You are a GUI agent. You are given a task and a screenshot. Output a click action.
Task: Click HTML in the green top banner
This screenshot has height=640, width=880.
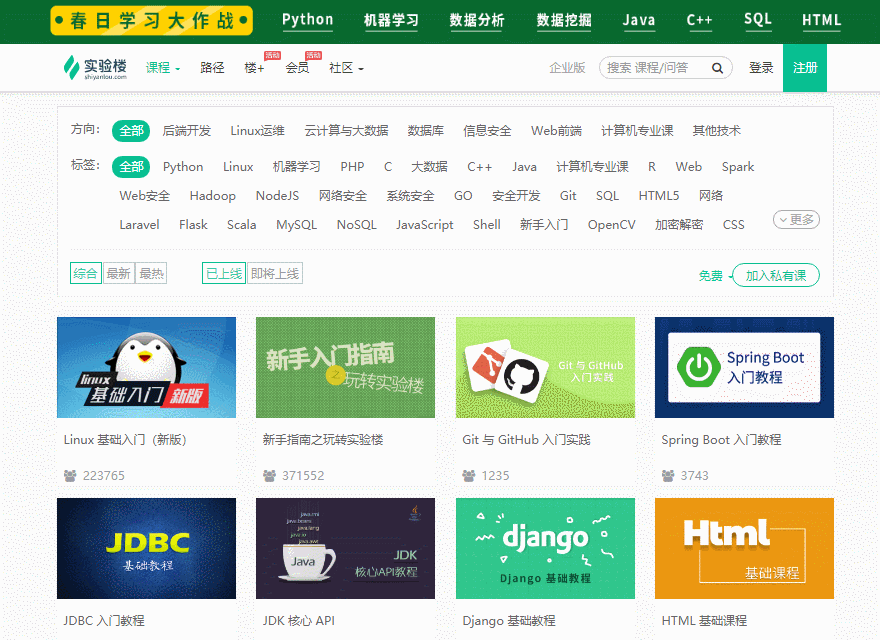tap(821, 20)
